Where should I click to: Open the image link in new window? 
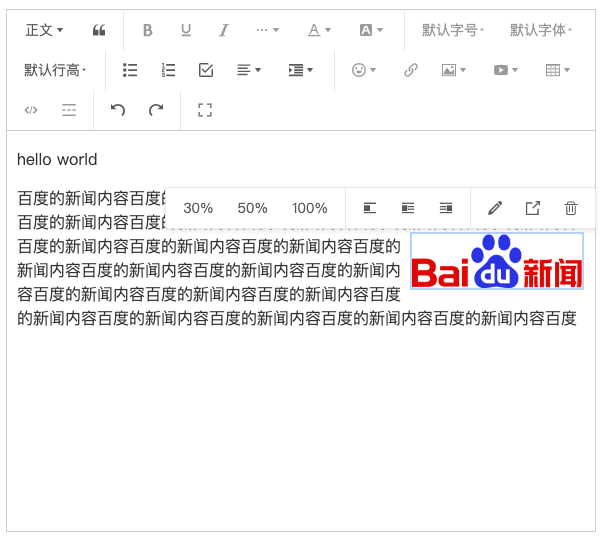533,208
